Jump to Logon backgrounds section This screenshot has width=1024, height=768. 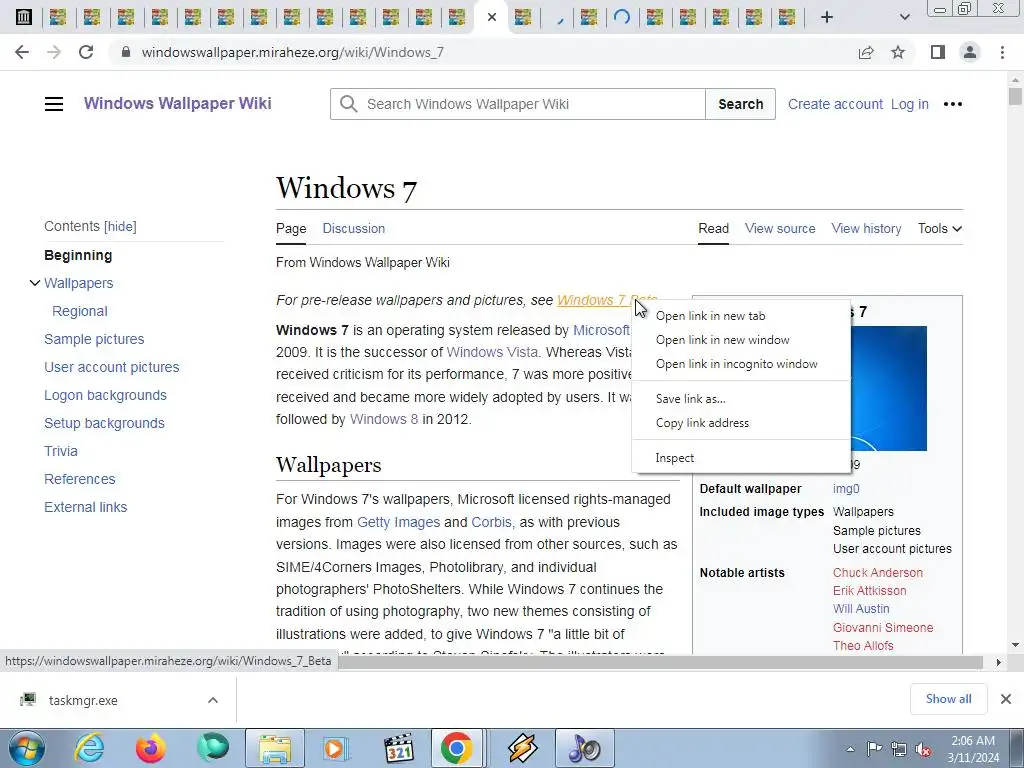[105, 396]
